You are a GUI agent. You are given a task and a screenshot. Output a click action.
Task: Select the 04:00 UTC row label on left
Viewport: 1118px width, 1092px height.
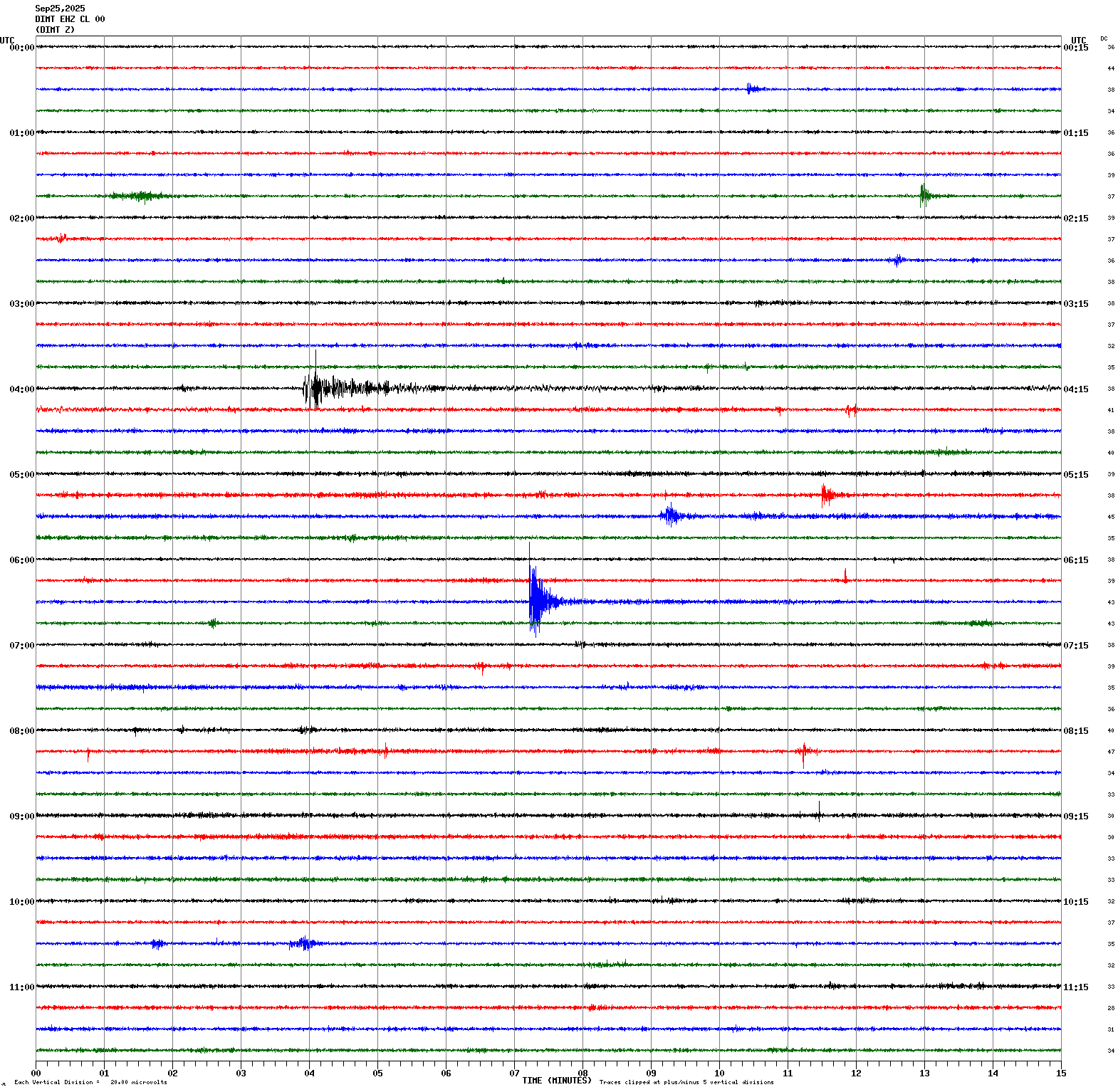(x=21, y=389)
